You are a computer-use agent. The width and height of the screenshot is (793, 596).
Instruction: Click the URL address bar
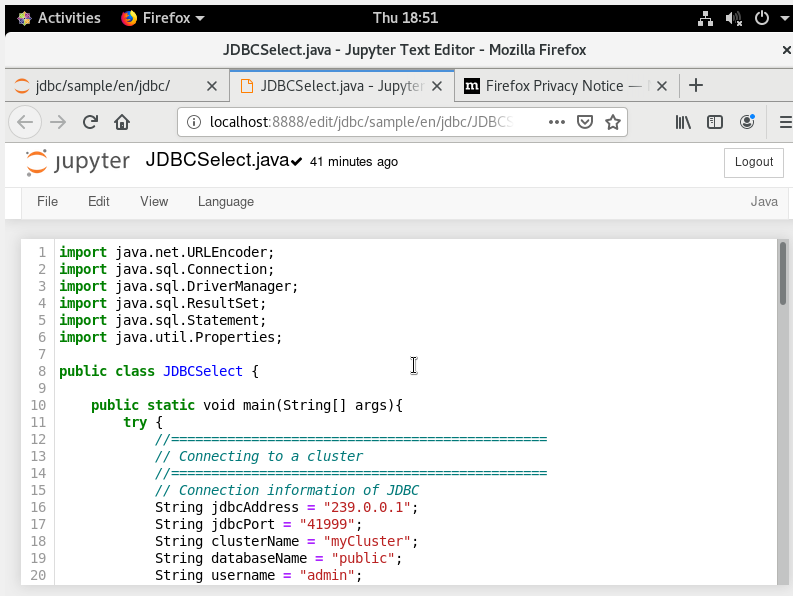click(x=360, y=122)
